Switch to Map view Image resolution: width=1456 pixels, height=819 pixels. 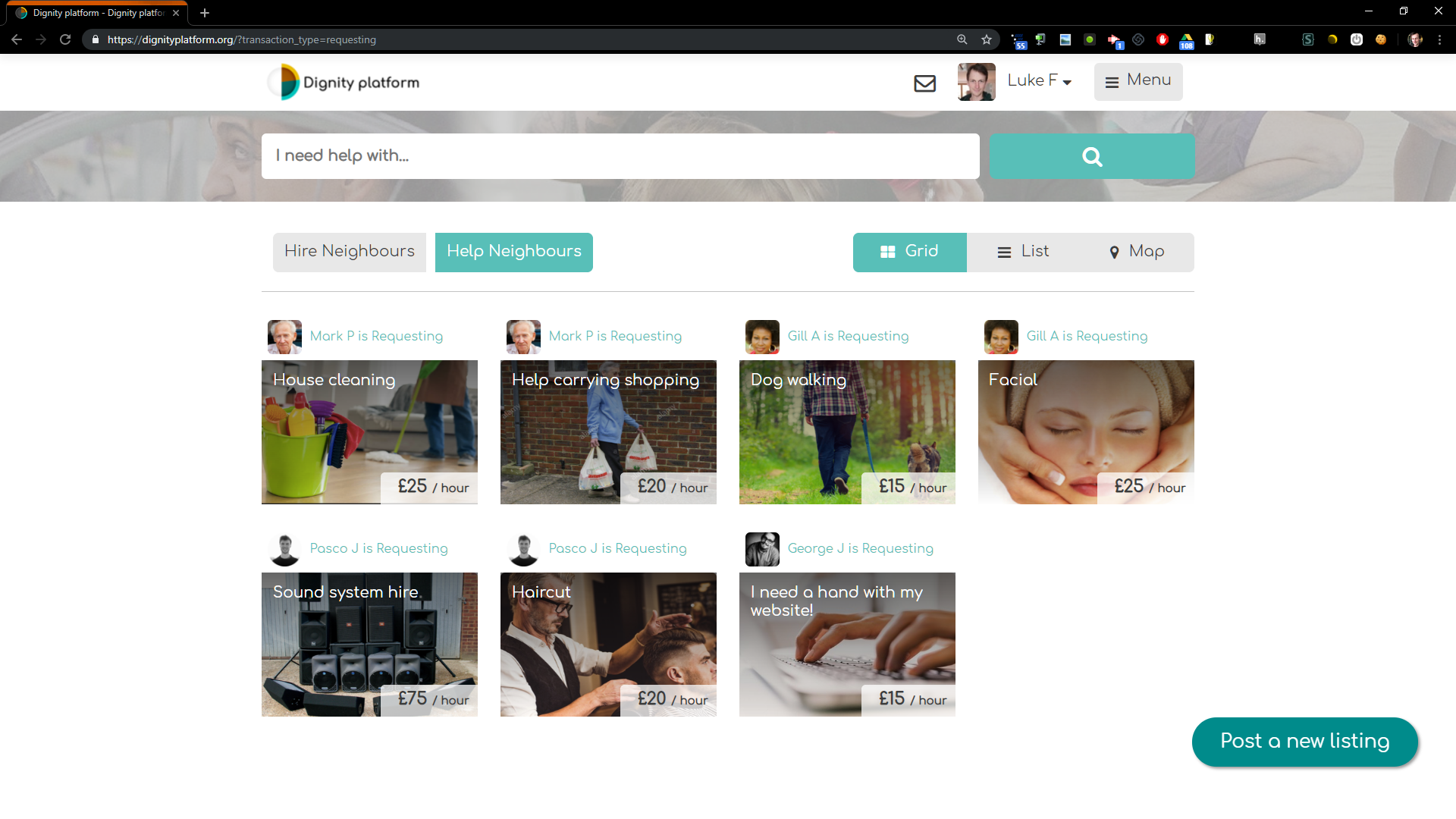1137,252
